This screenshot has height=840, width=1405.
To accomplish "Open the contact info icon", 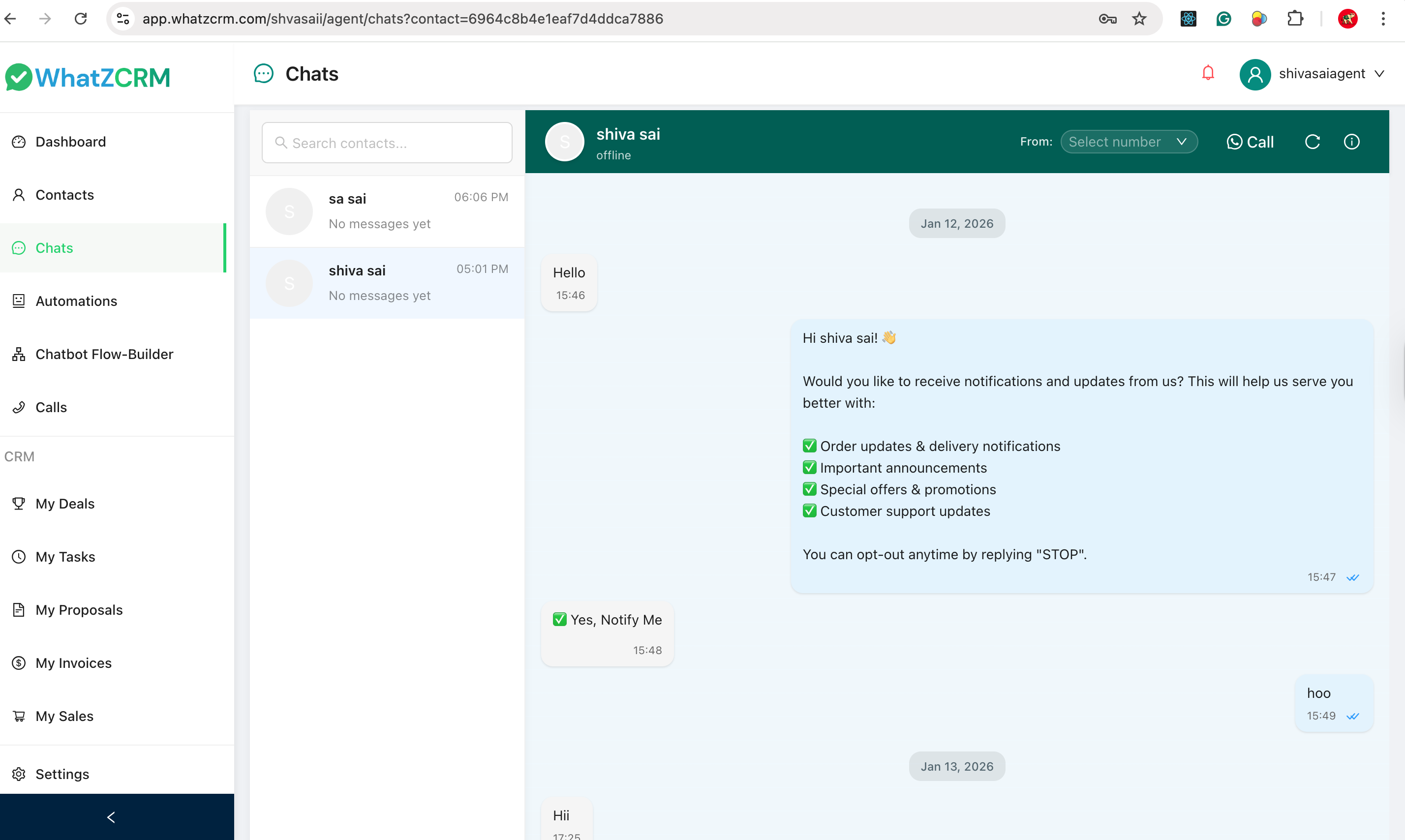I will [x=1351, y=142].
